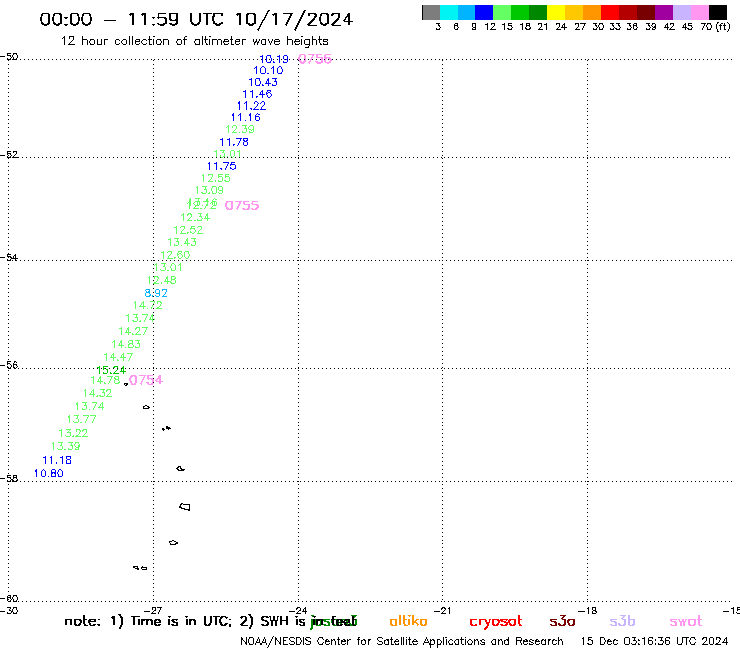This screenshot has height=650, width=740.
Task: Click the wave height value '13.77'
Action: tap(81, 419)
